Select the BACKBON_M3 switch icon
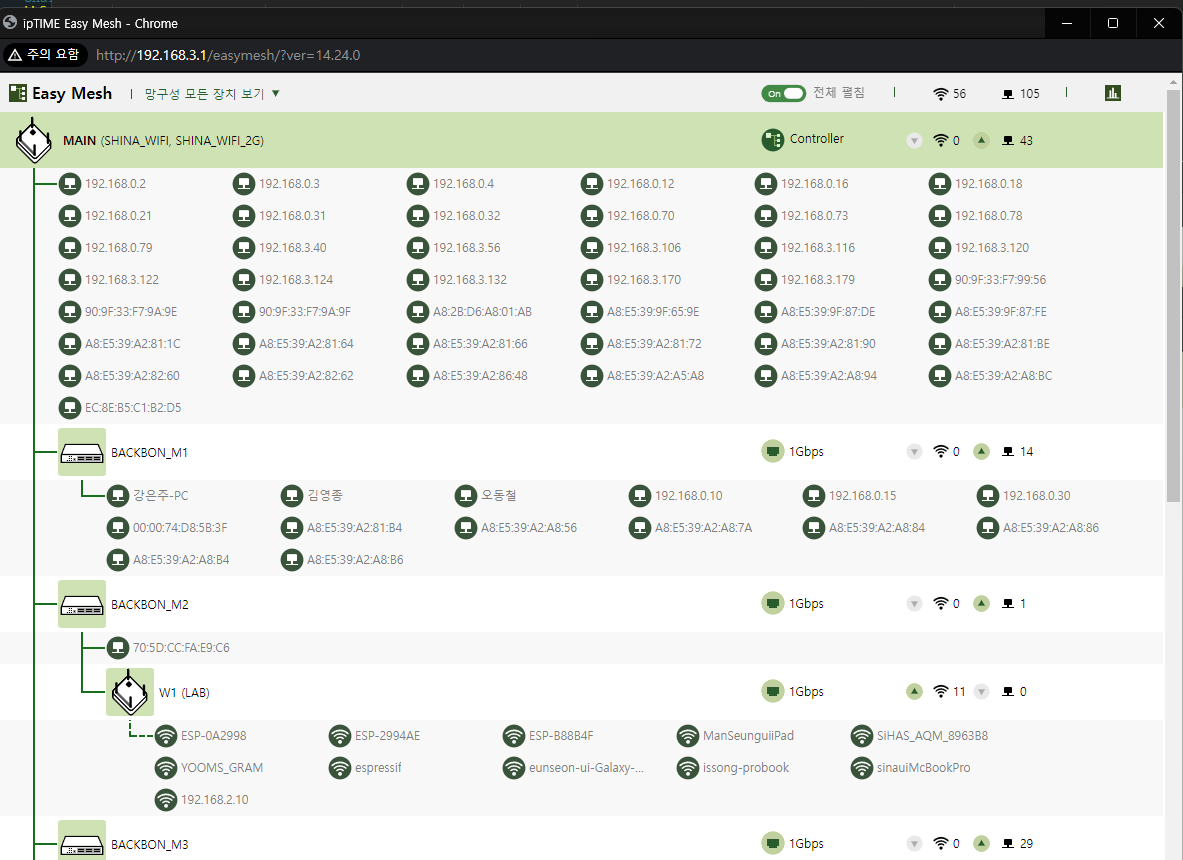 [x=82, y=841]
